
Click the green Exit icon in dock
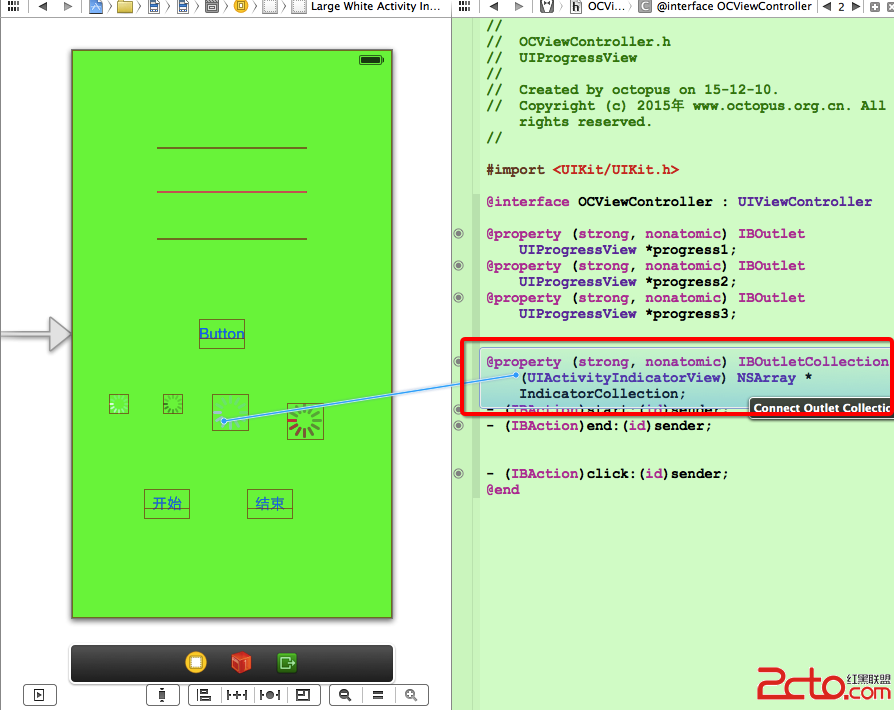point(288,663)
